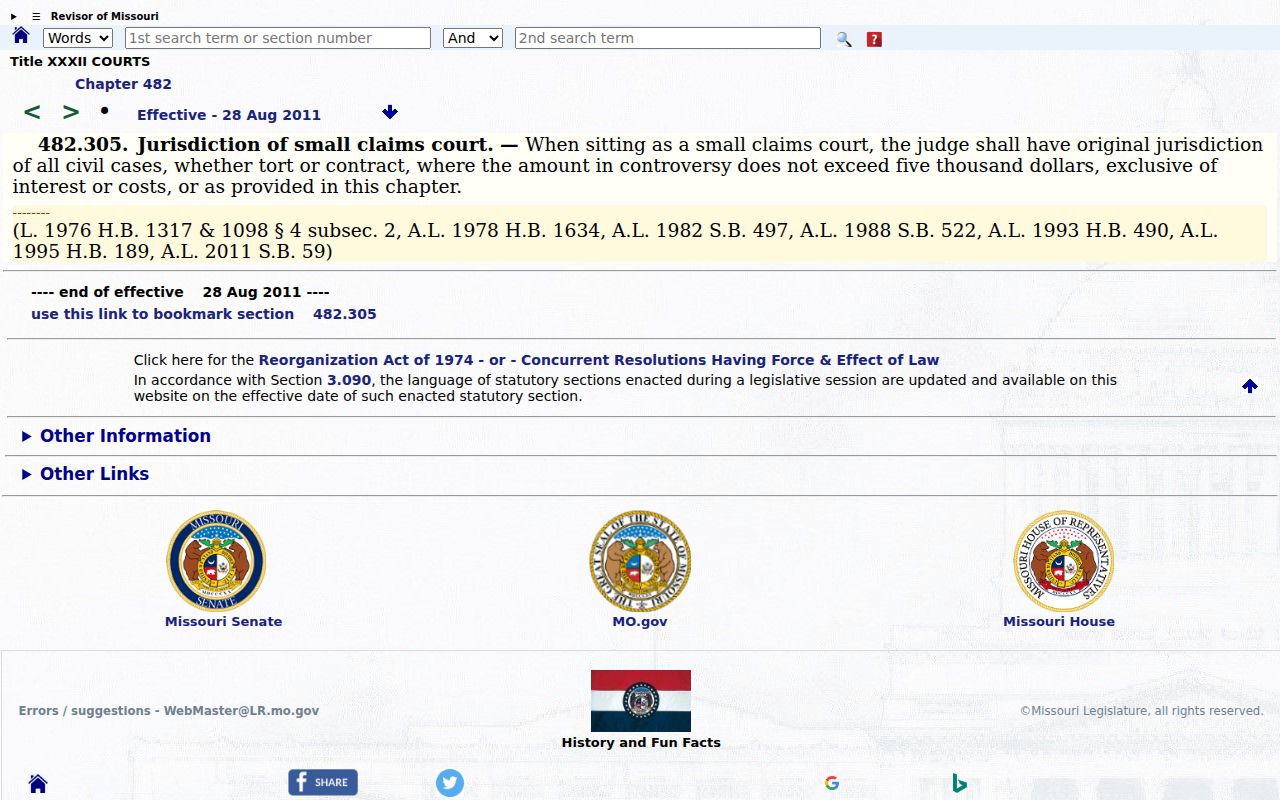Go to next section with green right arrow
The height and width of the screenshot is (800, 1280).
[70, 112]
